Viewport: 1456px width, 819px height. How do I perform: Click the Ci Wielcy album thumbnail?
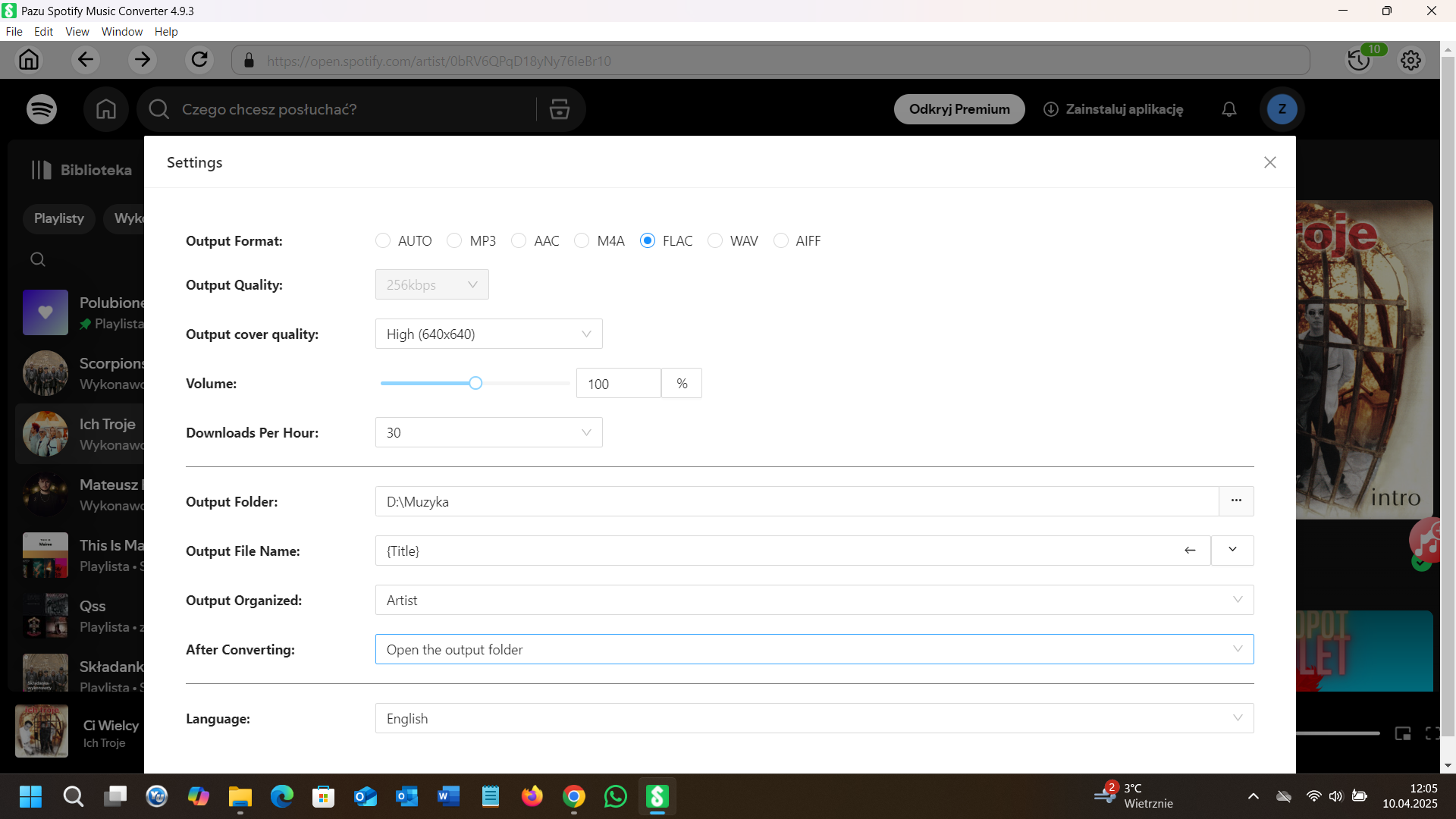(42, 731)
